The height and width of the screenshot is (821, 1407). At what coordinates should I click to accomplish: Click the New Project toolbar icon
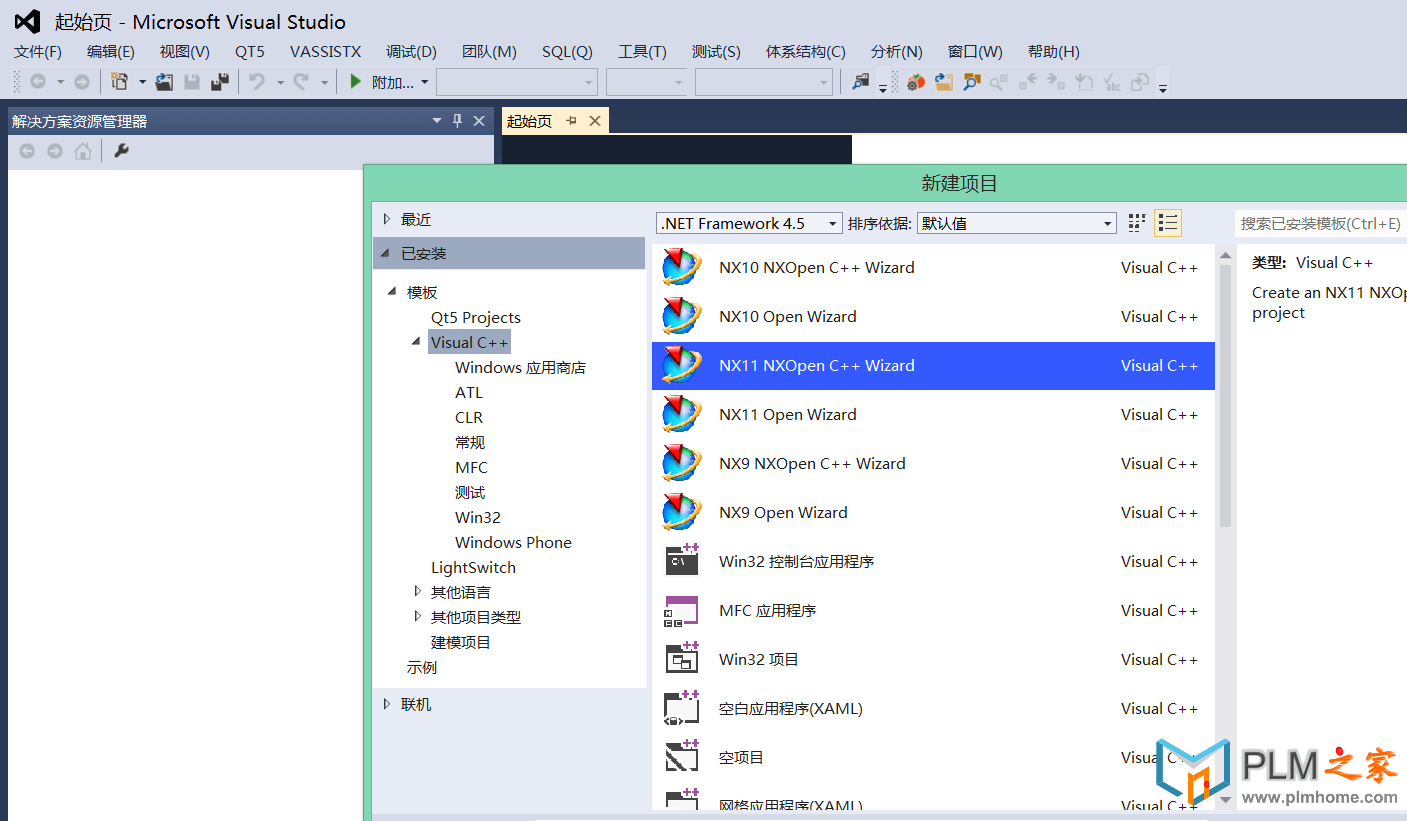click(x=120, y=82)
